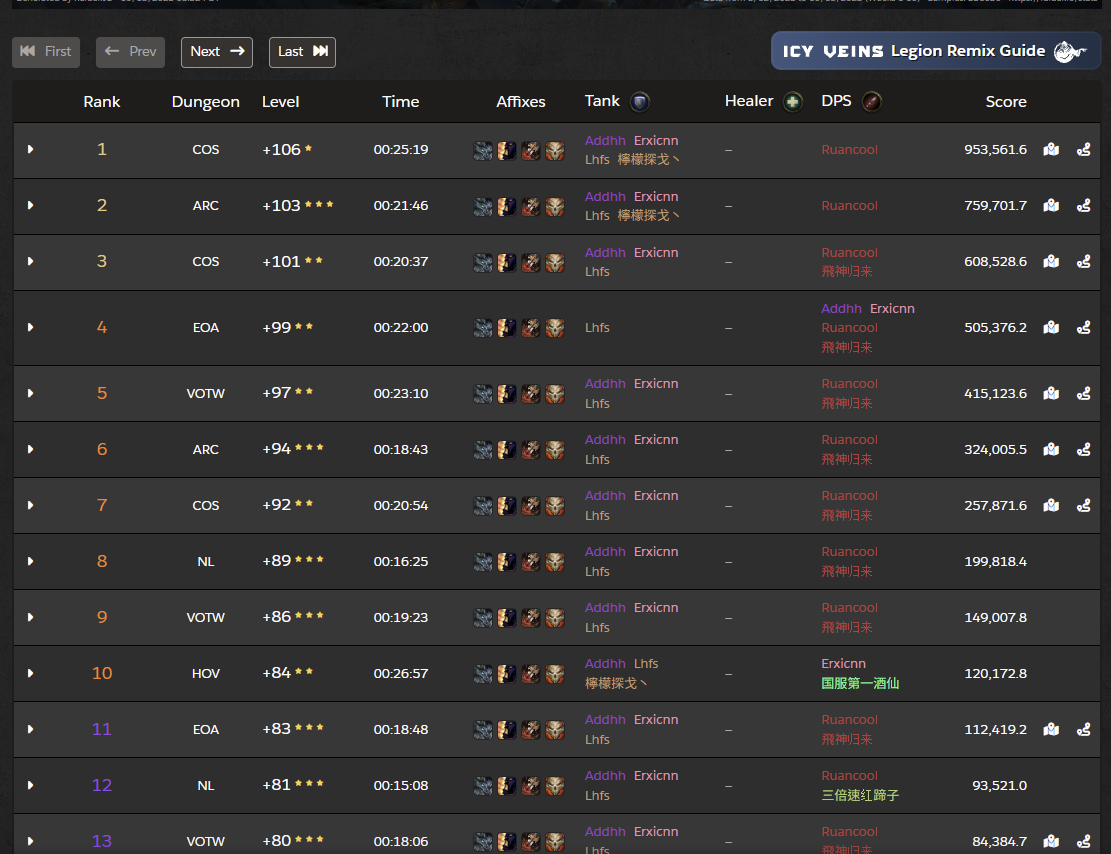Open Ruancool profile in rank 1 row
This screenshot has width=1111, height=854.
tap(850, 150)
